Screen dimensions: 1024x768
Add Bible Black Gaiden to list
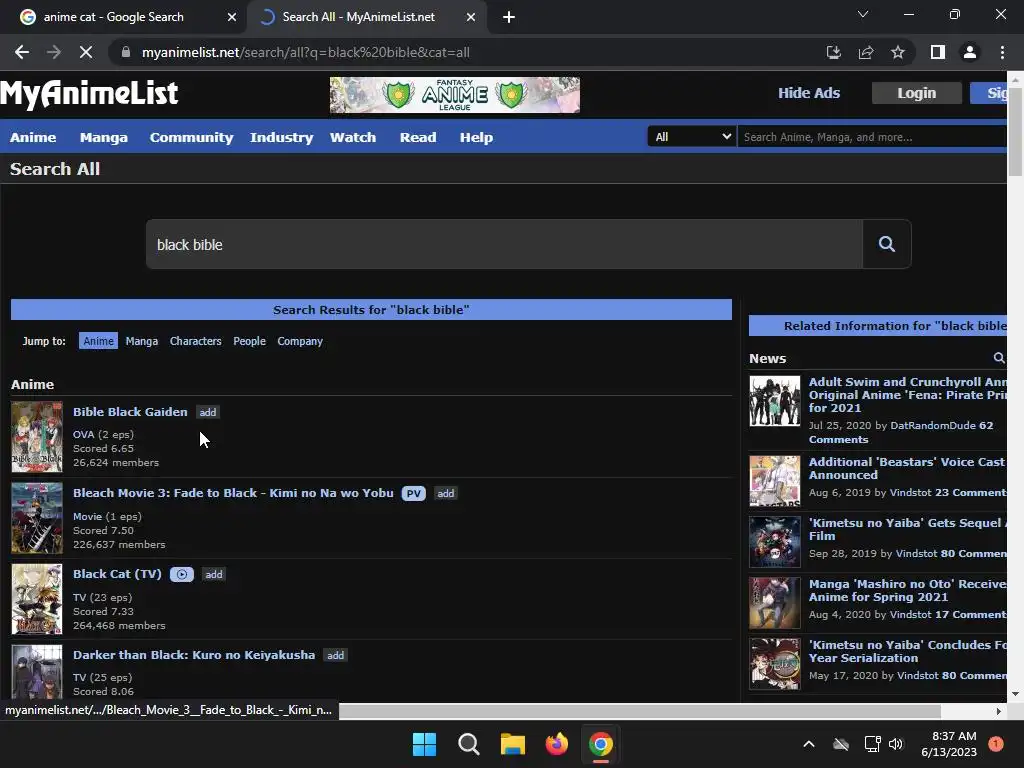[208, 412]
